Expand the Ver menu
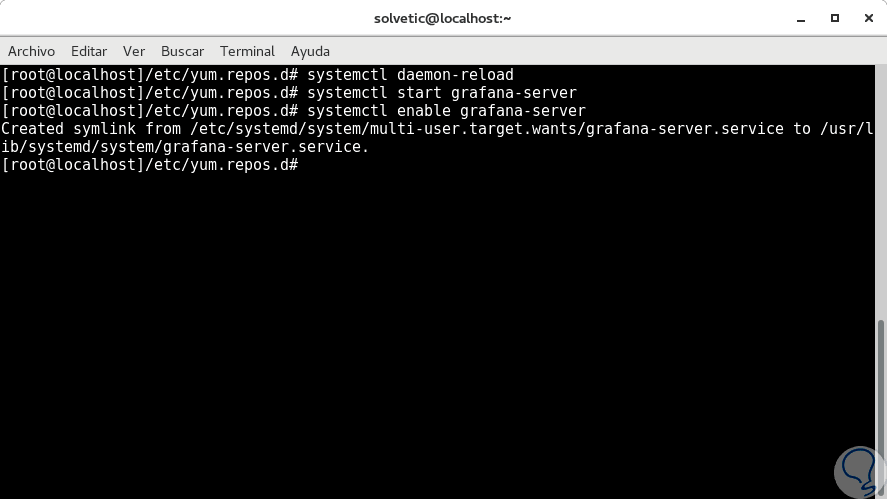Screen dimensions: 887x499 [x=134, y=51]
